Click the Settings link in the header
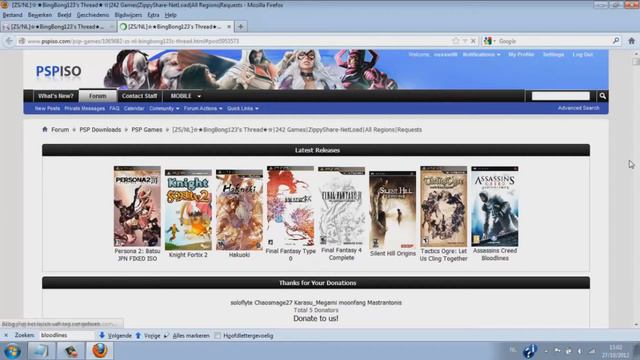This screenshot has height=360, width=640. (x=553, y=54)
